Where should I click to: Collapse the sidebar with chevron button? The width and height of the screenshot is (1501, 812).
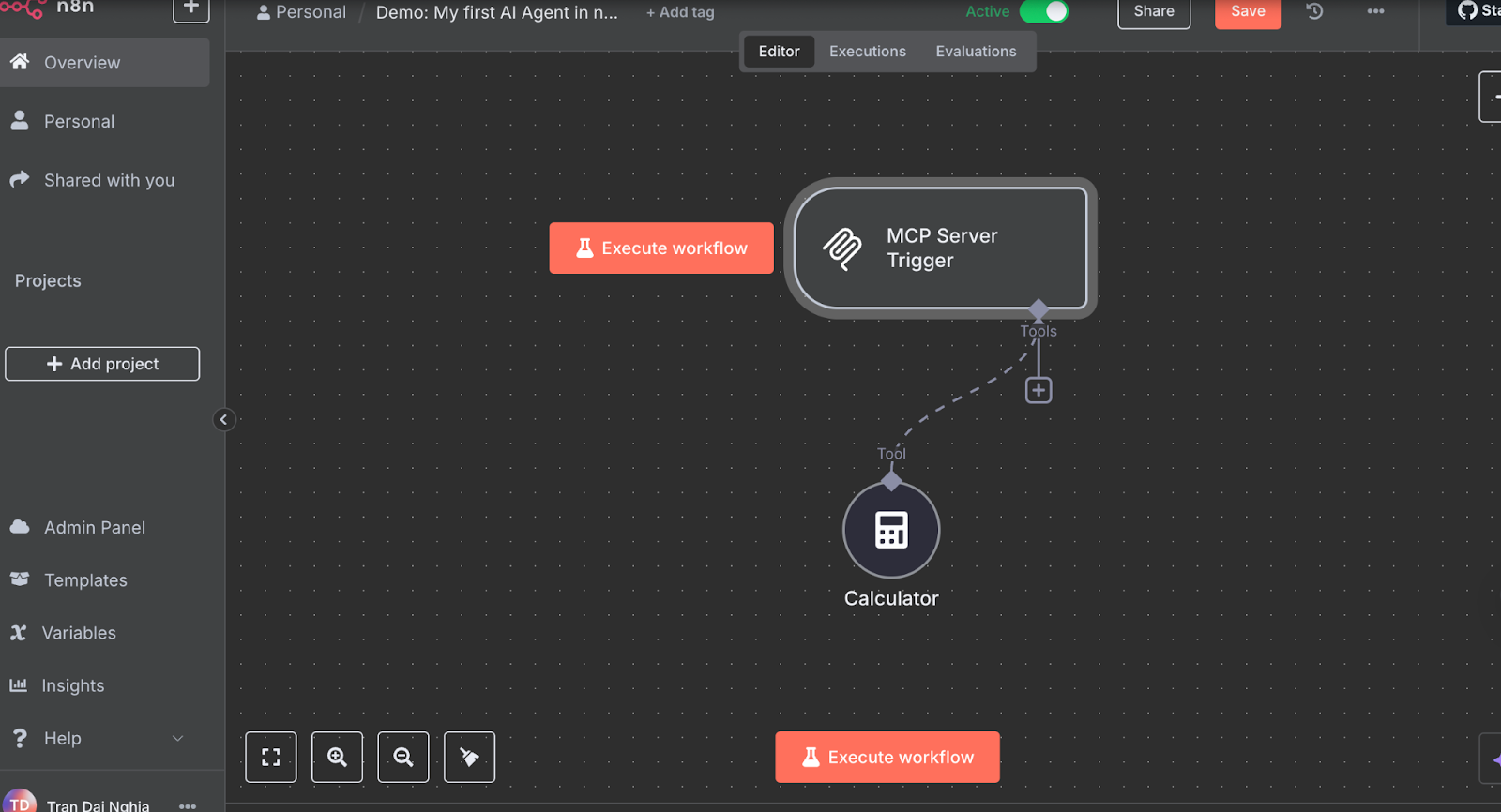pyautogui.click(x=223, y=419)
